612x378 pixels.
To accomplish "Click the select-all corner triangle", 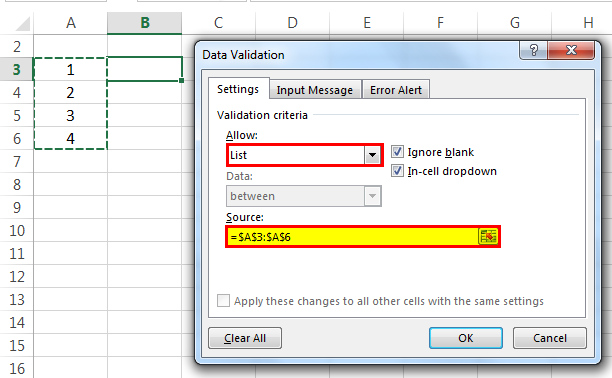I will [23, 24].
